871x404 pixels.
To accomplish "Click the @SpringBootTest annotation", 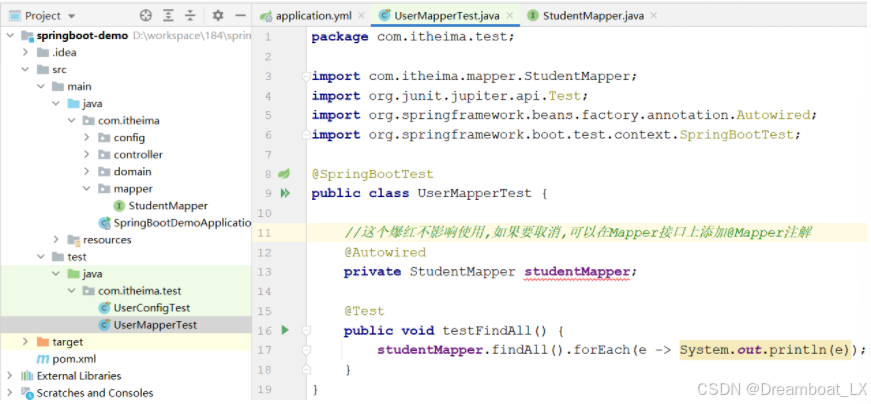I will click(372, 174).
